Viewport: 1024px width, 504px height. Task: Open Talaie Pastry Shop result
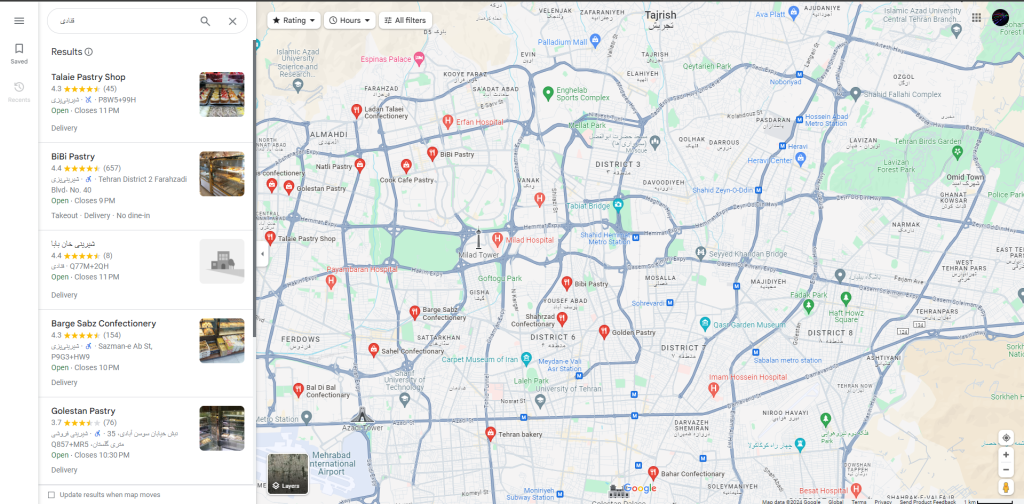point(147,102)
